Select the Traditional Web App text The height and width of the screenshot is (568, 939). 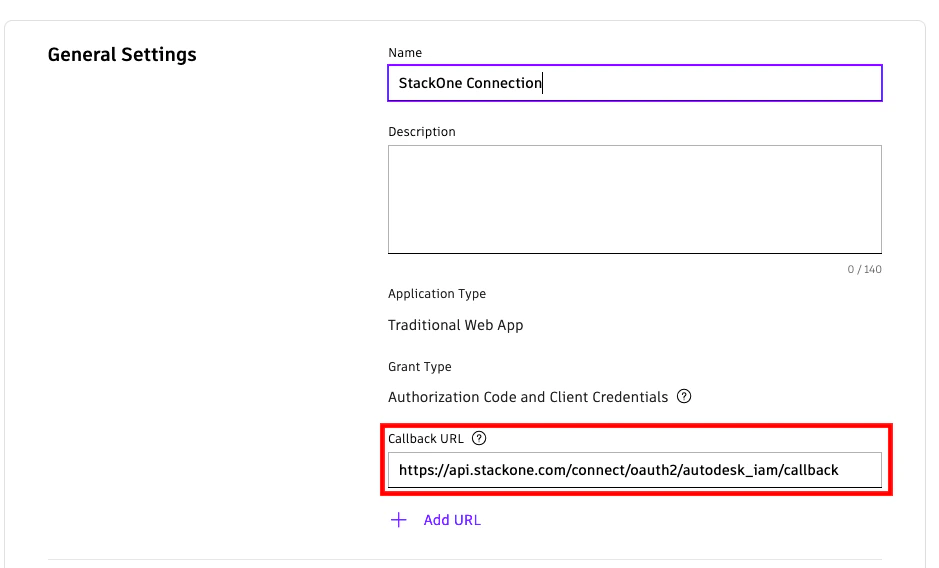coord(456,325)
